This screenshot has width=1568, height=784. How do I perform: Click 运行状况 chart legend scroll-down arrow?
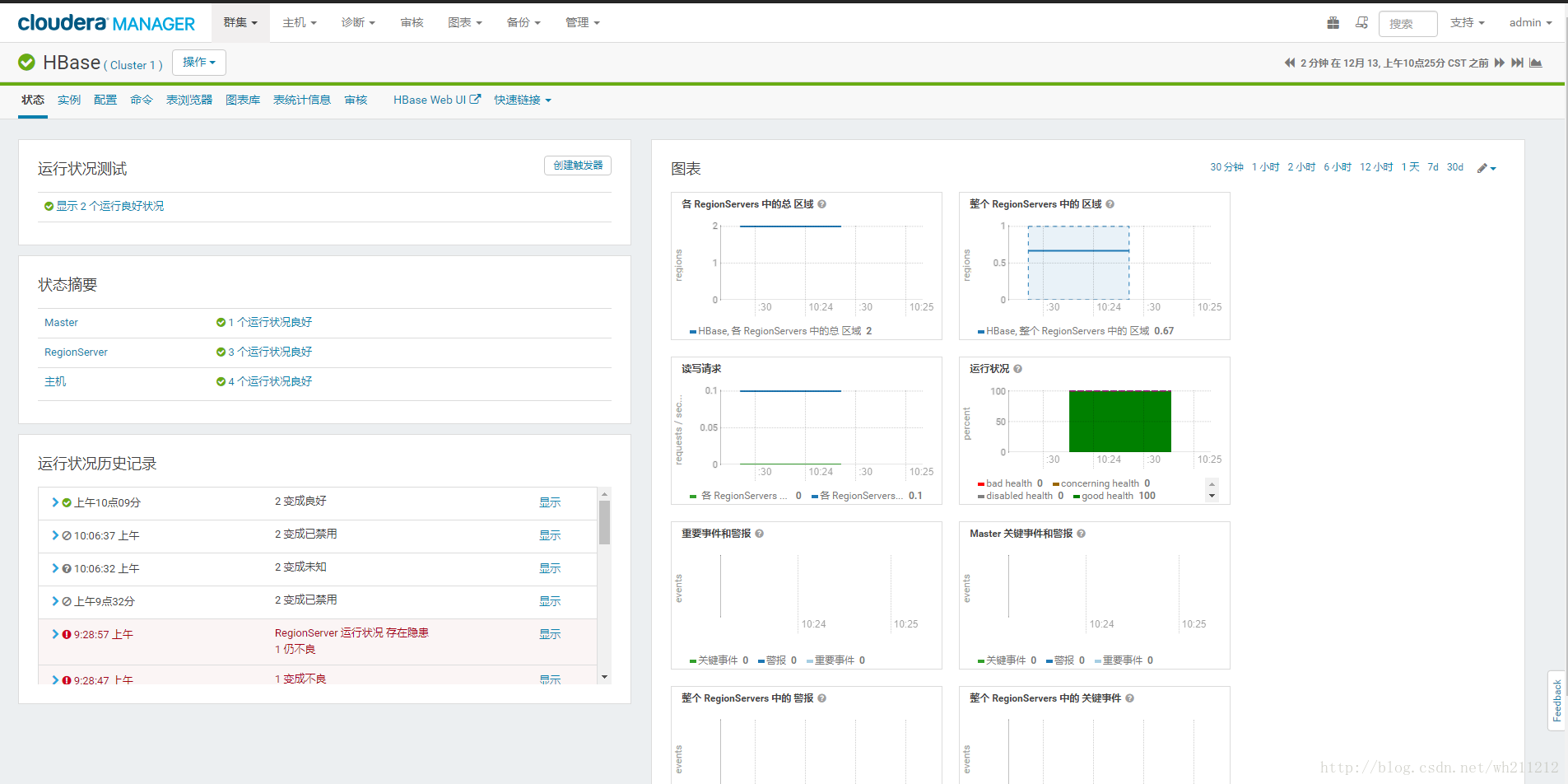click(1212, 497)
